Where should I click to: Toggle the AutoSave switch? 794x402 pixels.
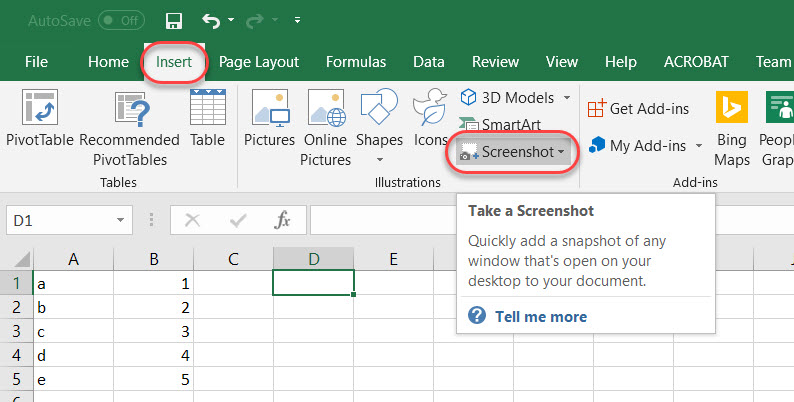tap(122, 20)
